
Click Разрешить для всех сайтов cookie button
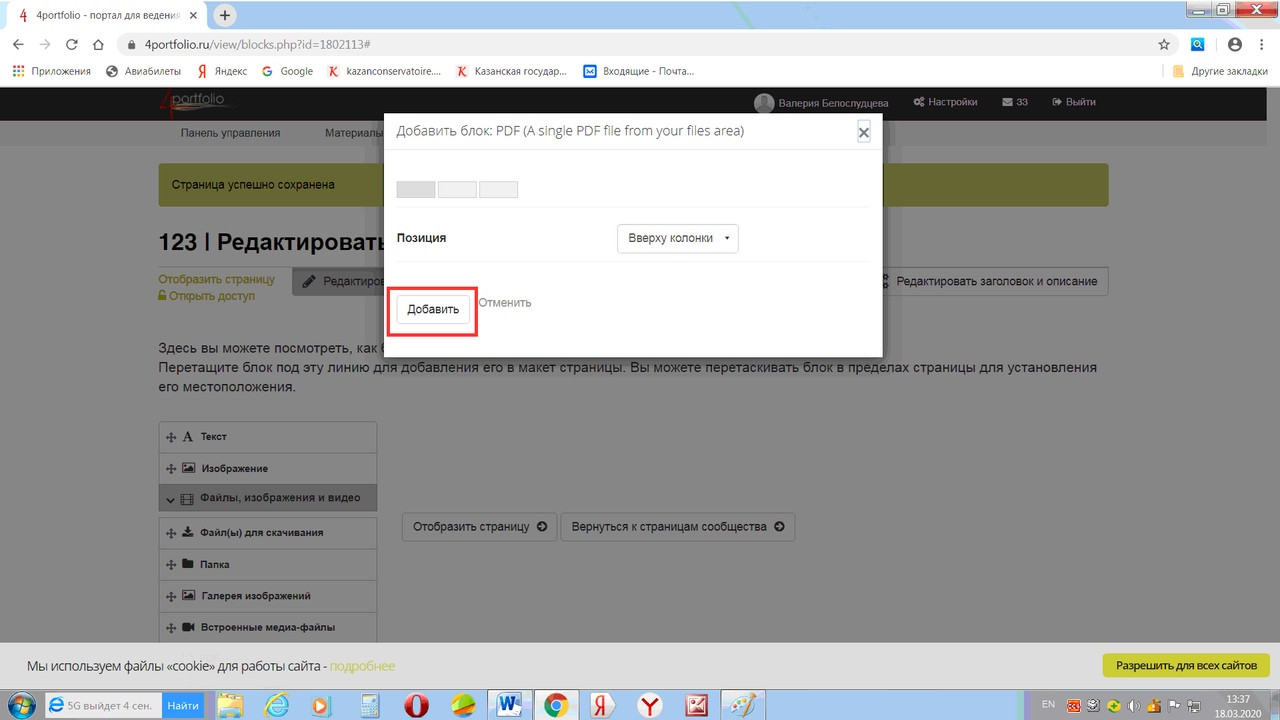(x=1186, y=665)
